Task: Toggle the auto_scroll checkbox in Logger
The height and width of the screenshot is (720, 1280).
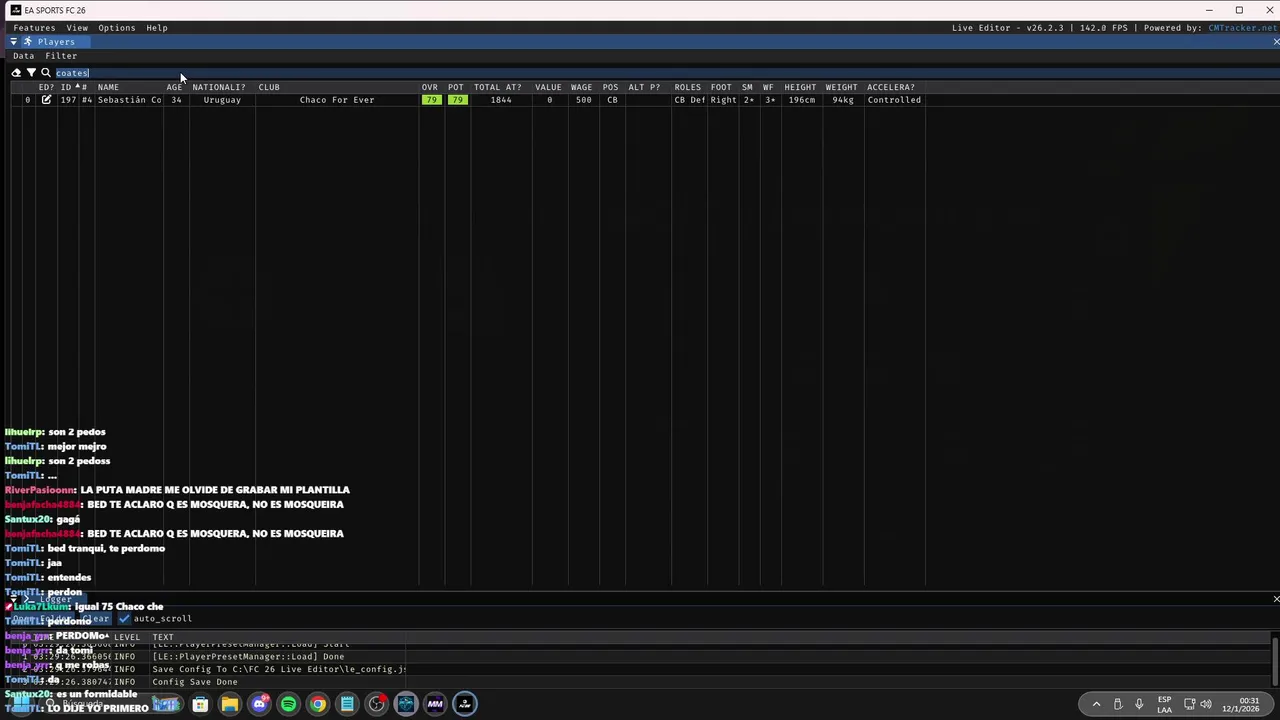Action: pyautogui.click(x=124, y=619)
